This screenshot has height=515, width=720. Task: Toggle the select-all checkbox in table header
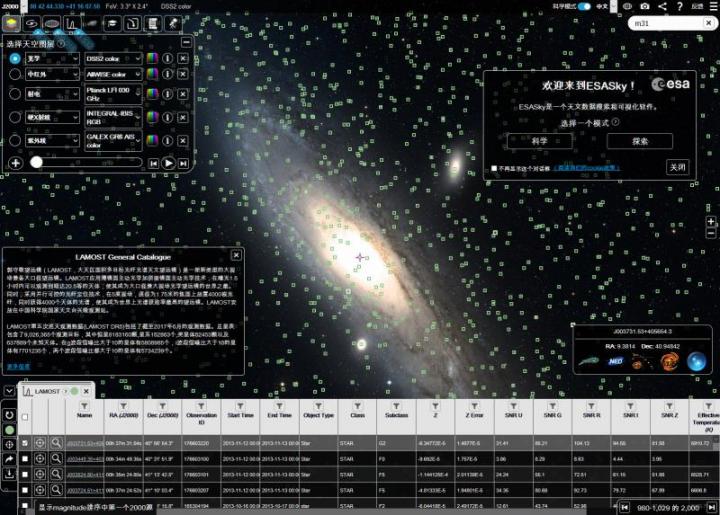[25, 417]
